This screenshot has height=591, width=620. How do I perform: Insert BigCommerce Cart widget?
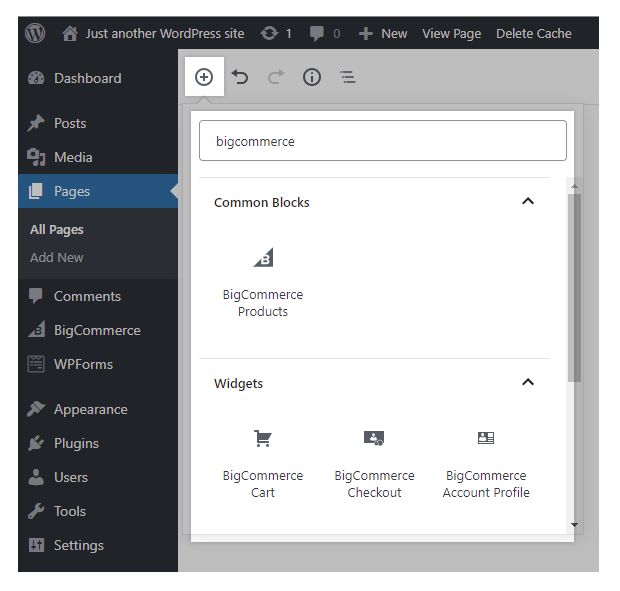pos(262,464)
